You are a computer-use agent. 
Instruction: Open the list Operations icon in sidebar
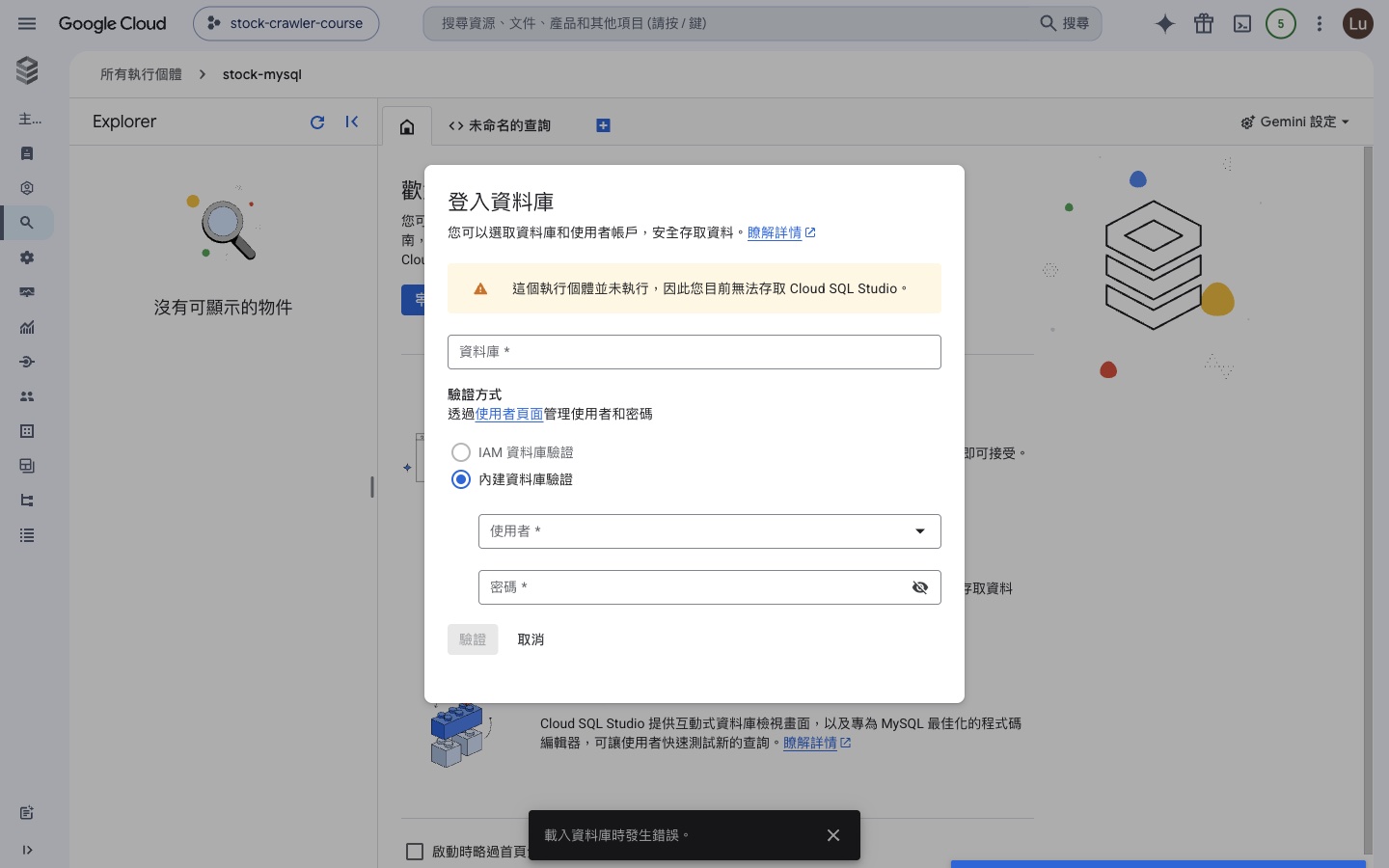[x=27, y=535]
